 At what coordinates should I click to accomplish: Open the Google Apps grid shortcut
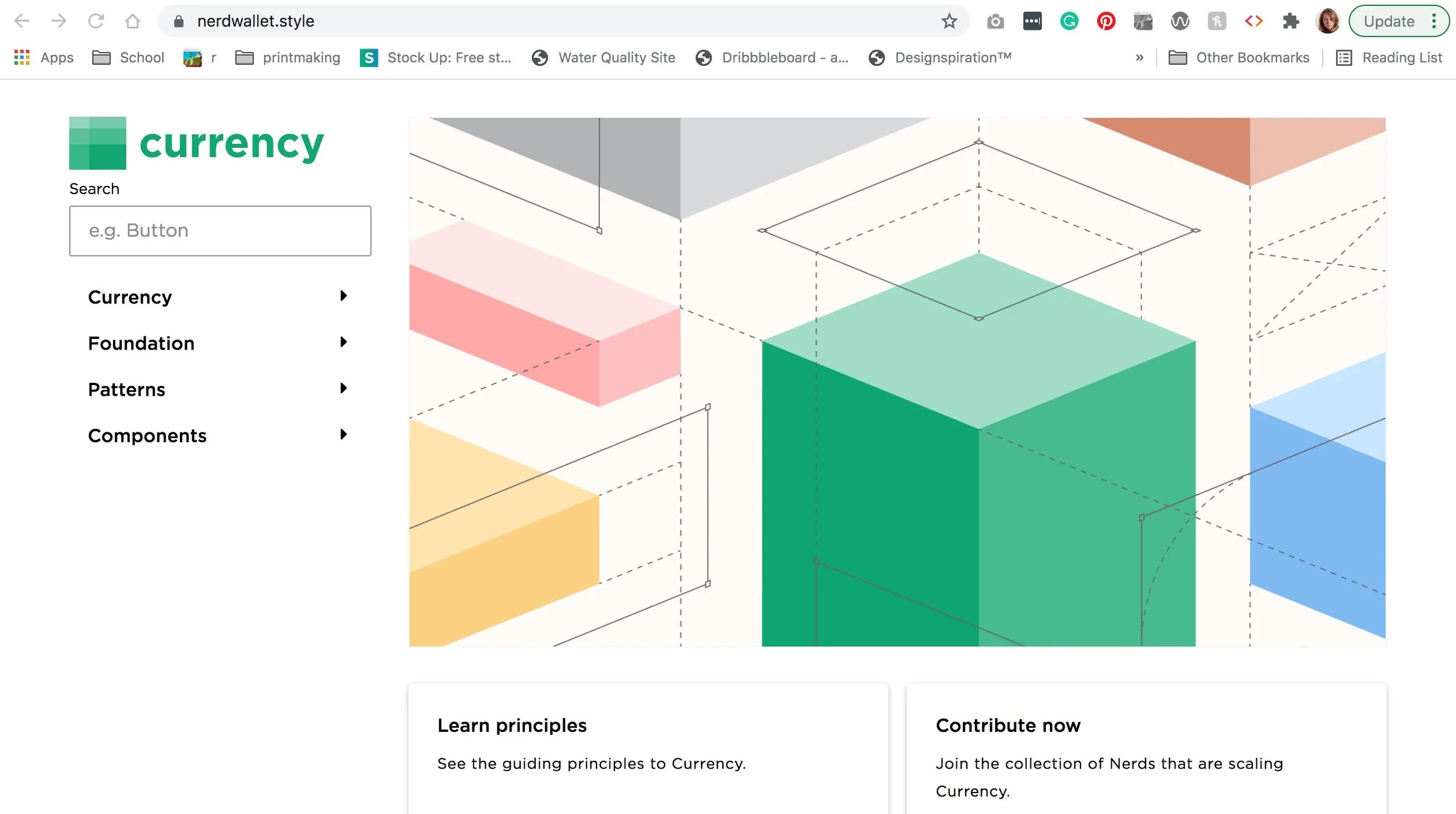(x=22, y=57)
